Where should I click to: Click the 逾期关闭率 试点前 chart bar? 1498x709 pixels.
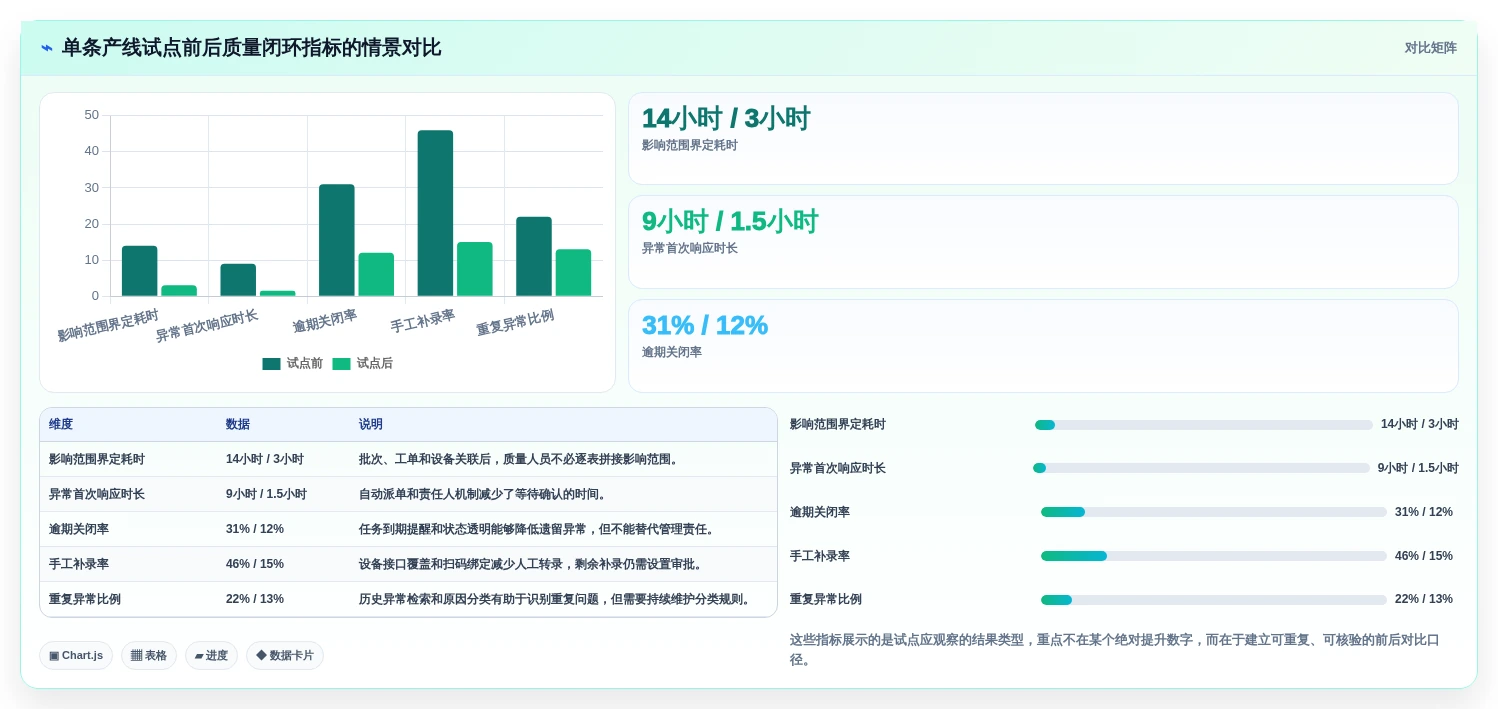337,240
